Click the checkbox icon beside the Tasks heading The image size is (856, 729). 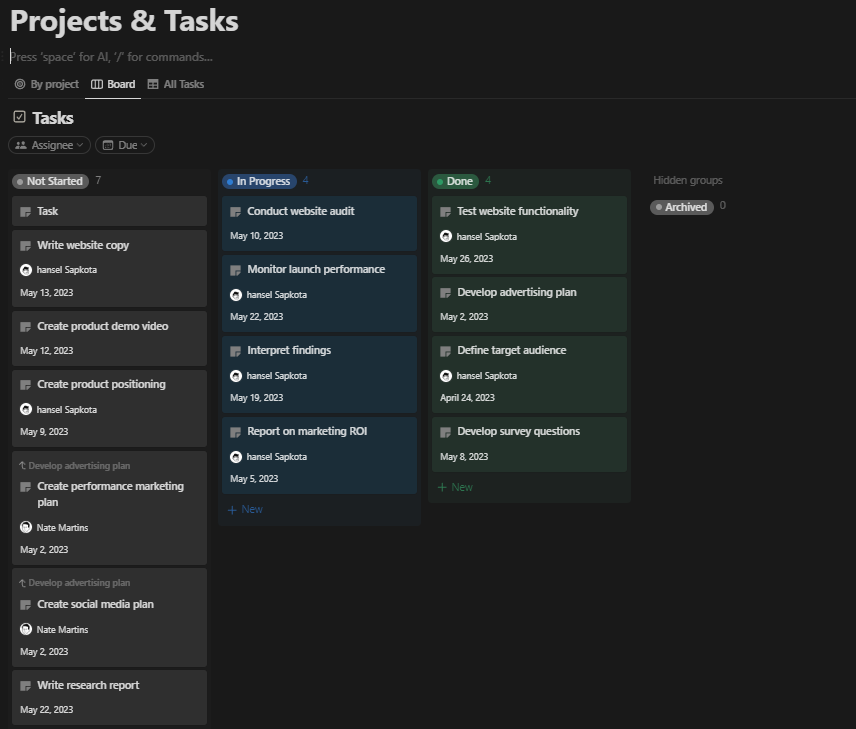pos(18,117)
